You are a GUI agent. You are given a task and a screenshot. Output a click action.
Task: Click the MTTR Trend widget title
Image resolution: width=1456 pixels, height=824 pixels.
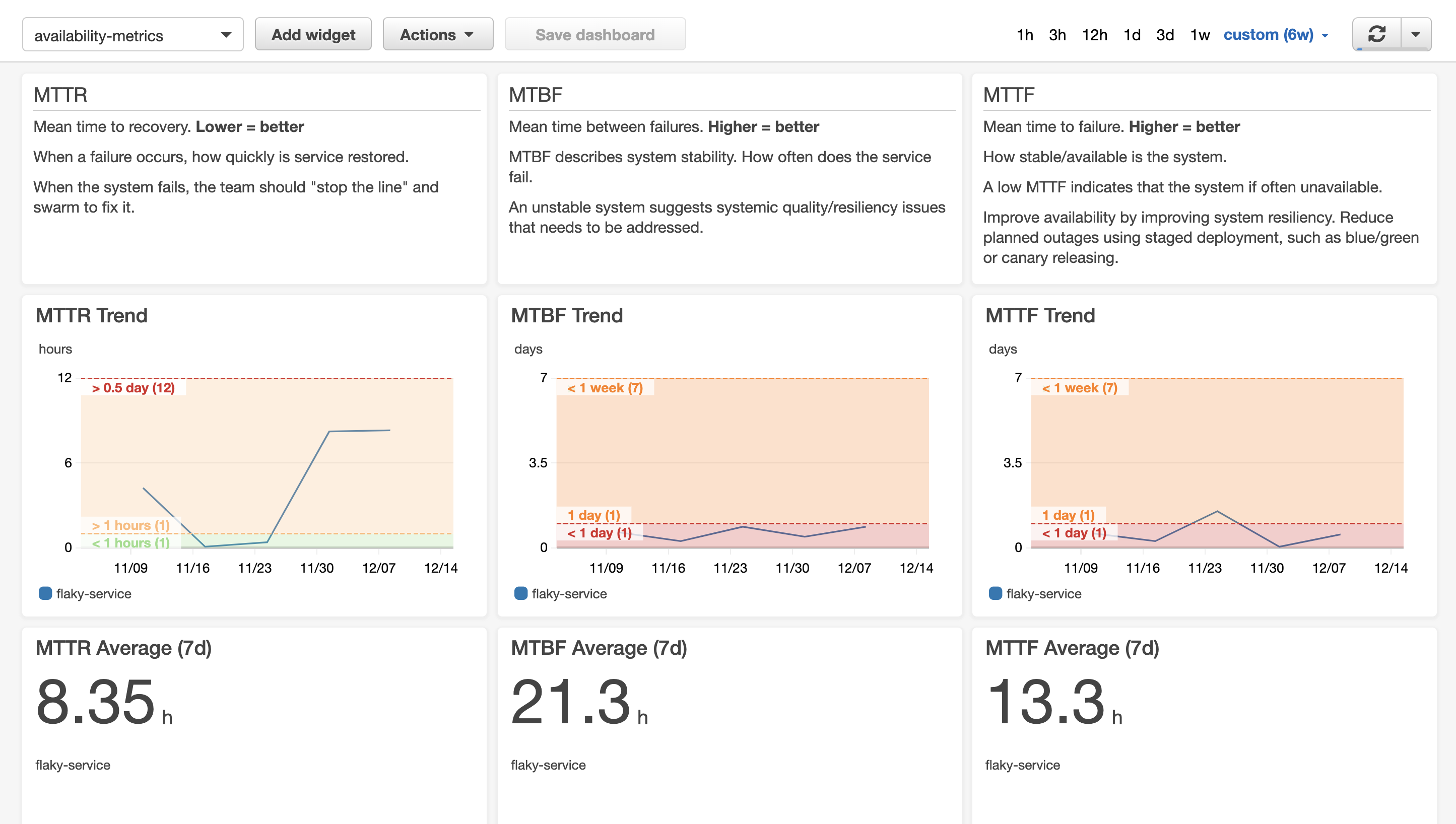click(91, 315)
